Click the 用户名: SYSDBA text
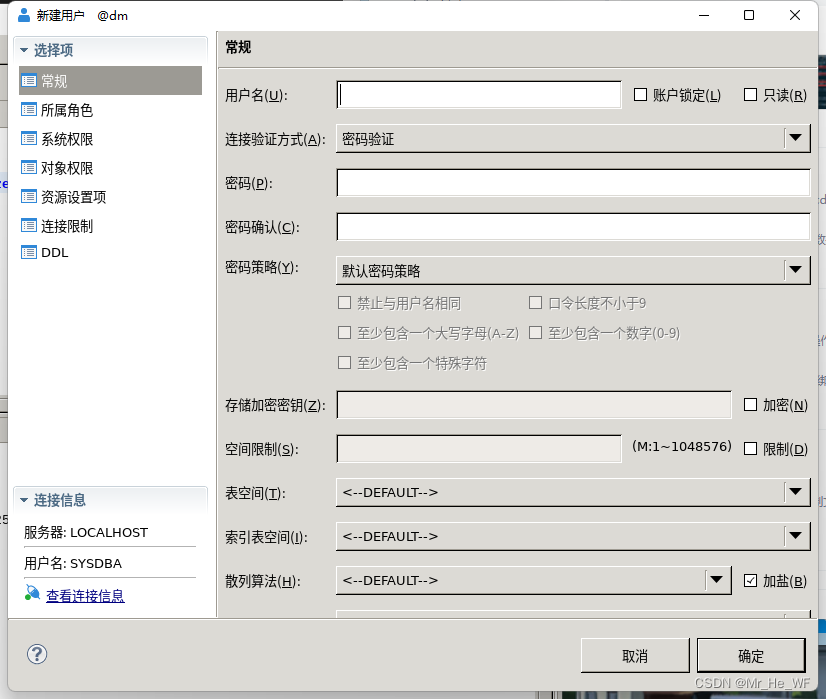 (x=73, y=564)
